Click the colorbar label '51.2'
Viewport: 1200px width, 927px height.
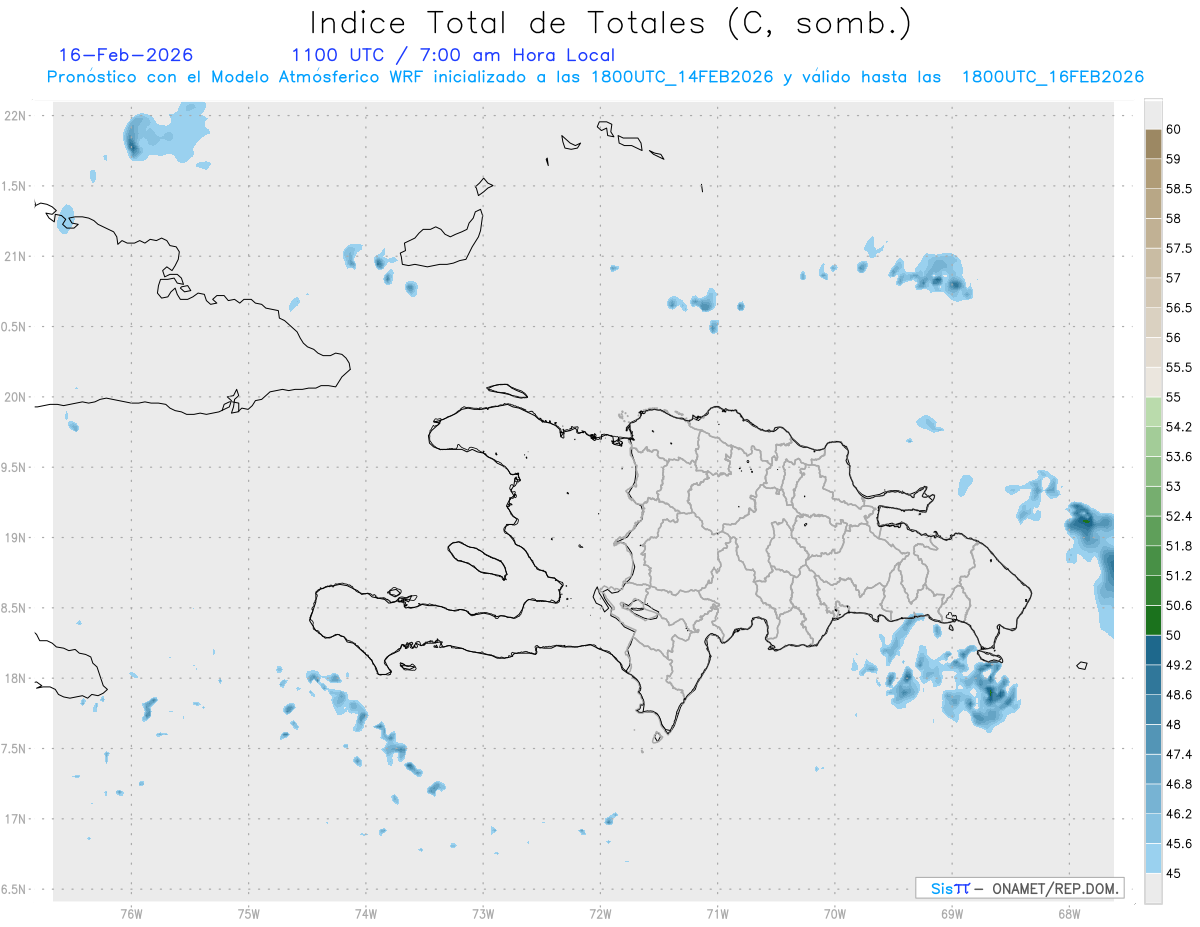(1179, 575)
